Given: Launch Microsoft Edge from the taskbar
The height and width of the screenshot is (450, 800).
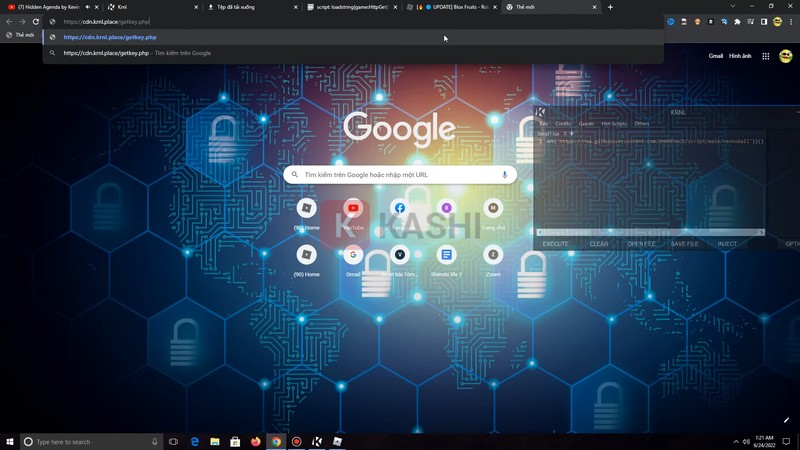Looking at the screenshot, I should pyautogui.click(x=194, y=442).
